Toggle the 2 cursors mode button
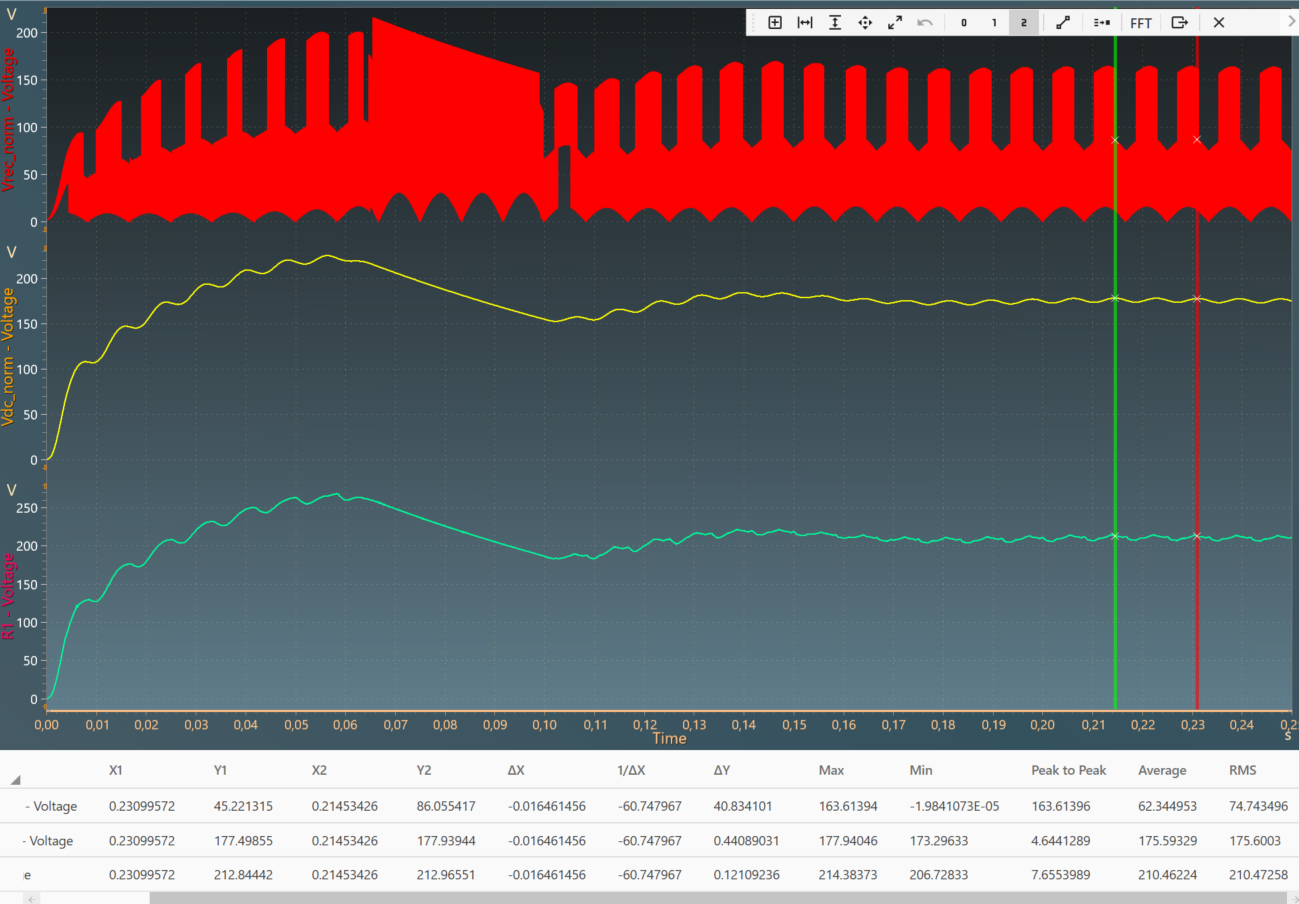 pyautogui.click(x=1023, y=23)
